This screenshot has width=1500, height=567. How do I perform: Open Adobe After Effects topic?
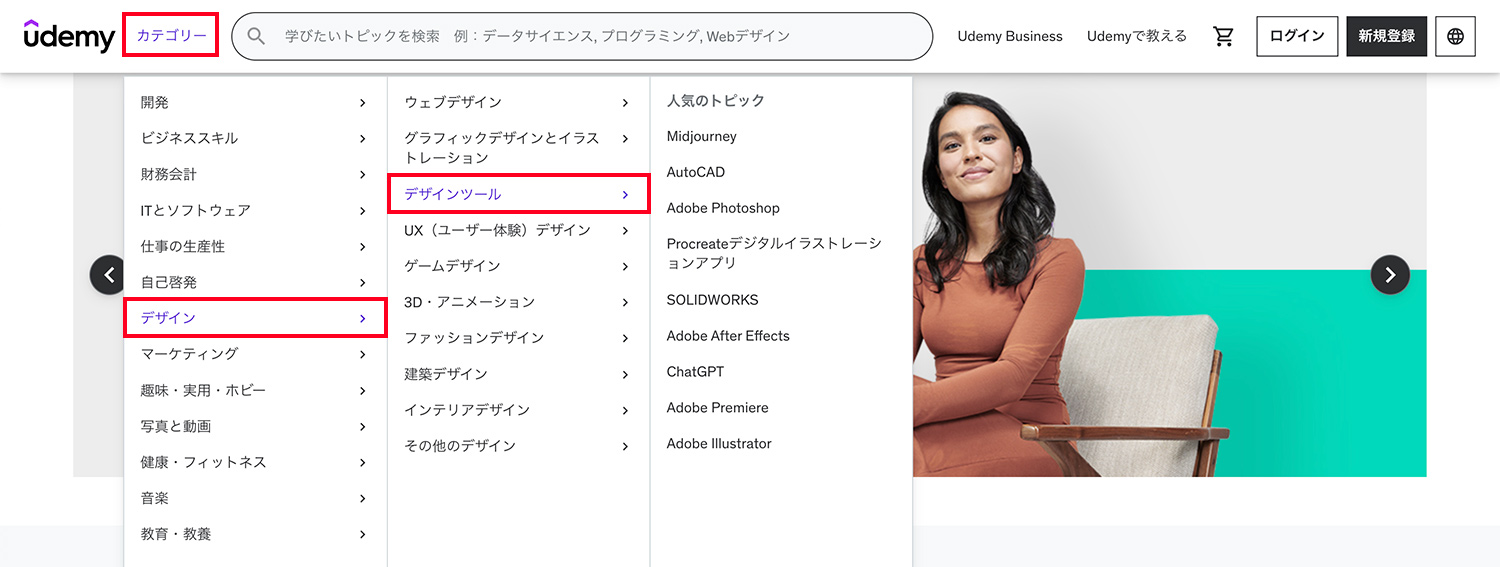pyautogui.click(x=728, y=336)
